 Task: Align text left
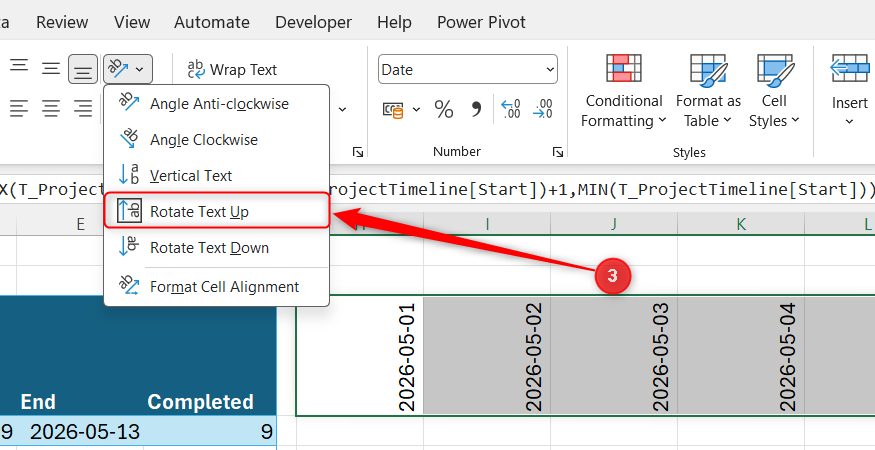tap(19, 108)
